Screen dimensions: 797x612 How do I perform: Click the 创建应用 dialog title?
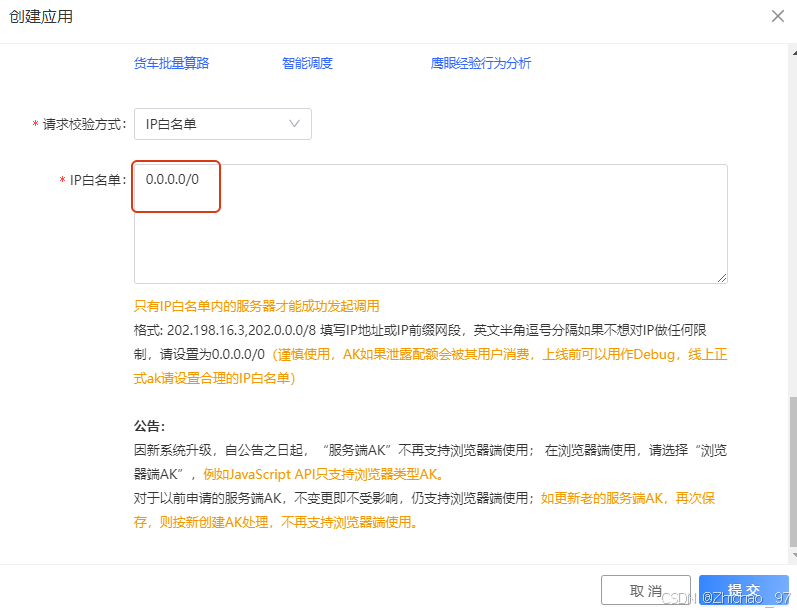pyautogui.click(x=41, y=16)
